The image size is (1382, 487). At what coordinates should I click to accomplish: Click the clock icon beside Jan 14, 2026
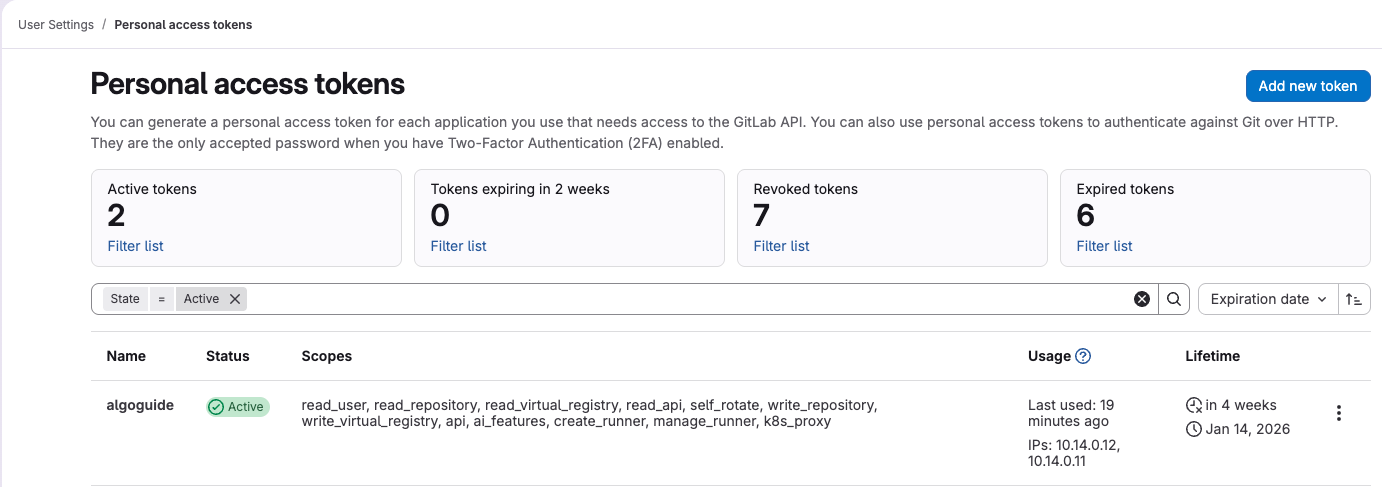[1193, 429]
